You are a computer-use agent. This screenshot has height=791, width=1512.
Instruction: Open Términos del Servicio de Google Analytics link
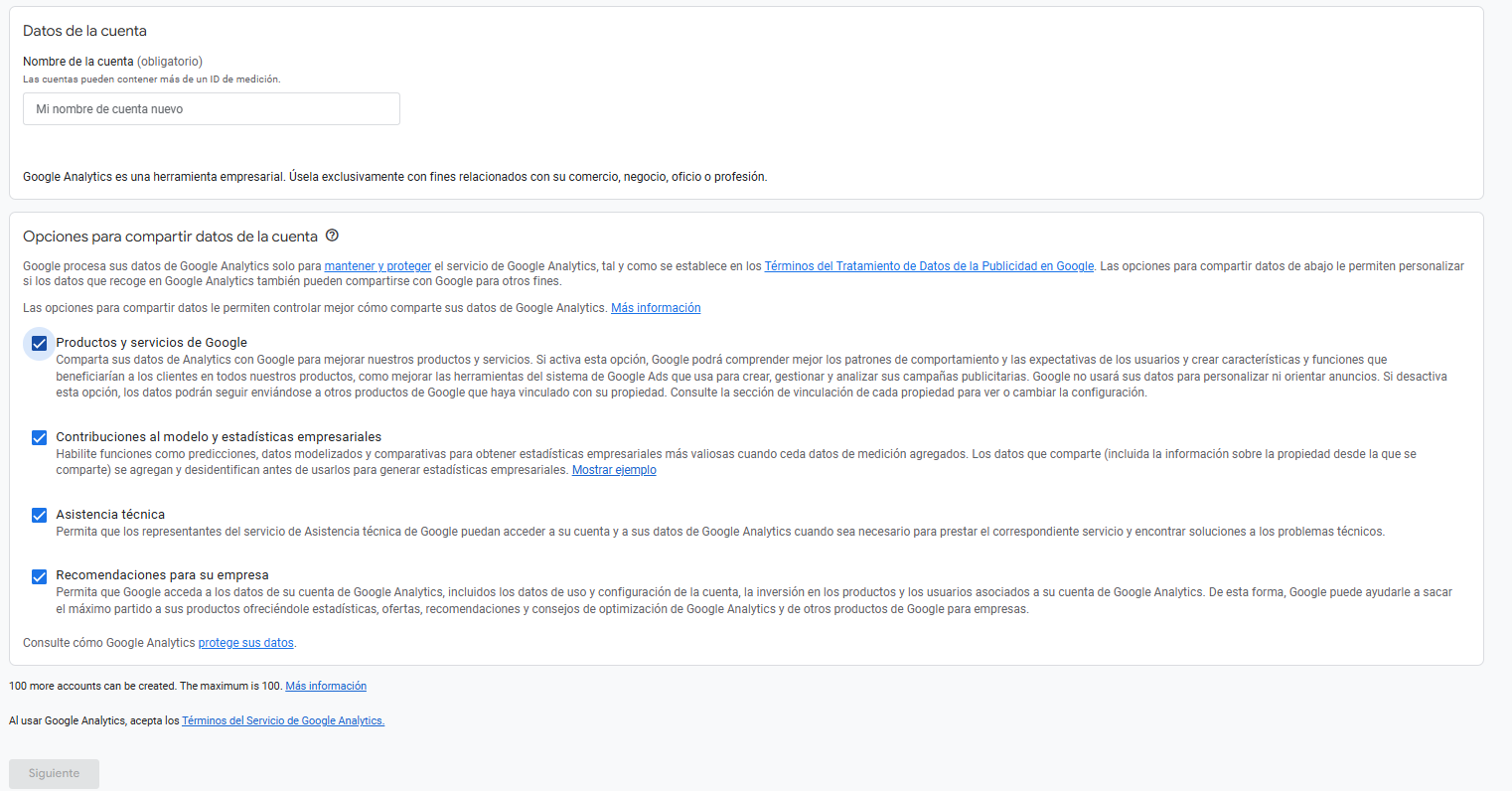[283, 720]
